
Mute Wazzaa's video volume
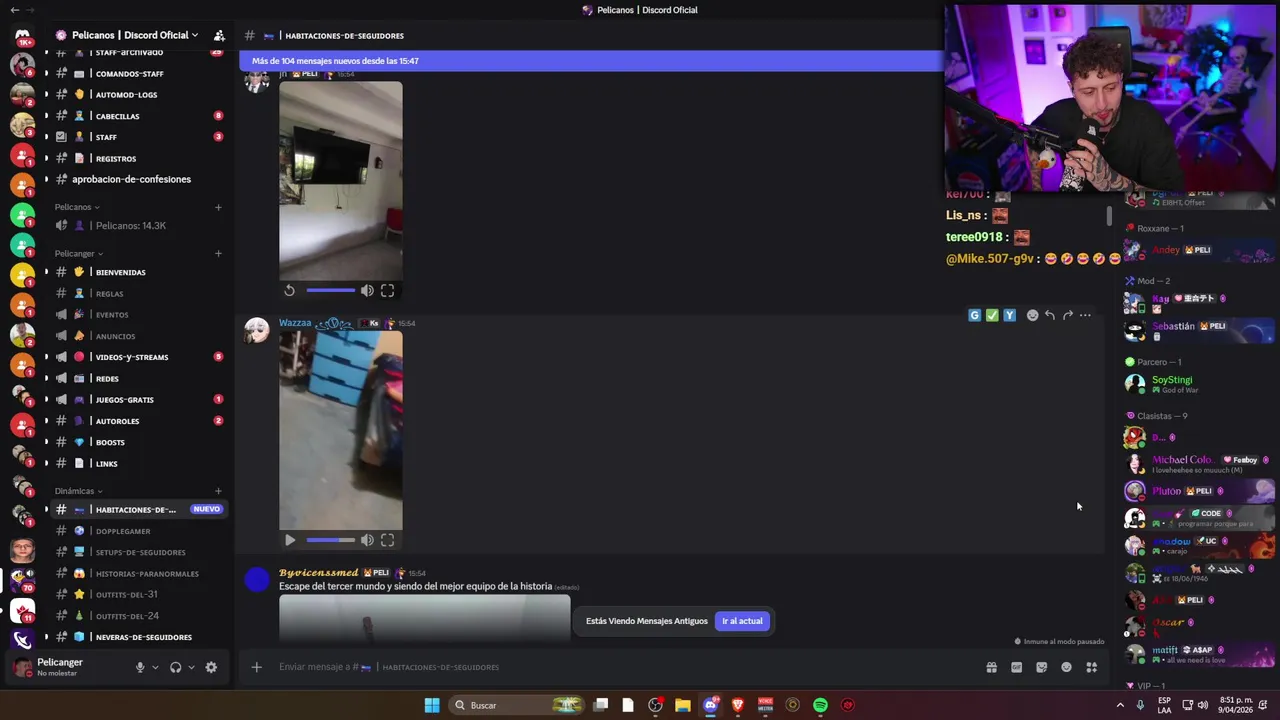(367, 540)
